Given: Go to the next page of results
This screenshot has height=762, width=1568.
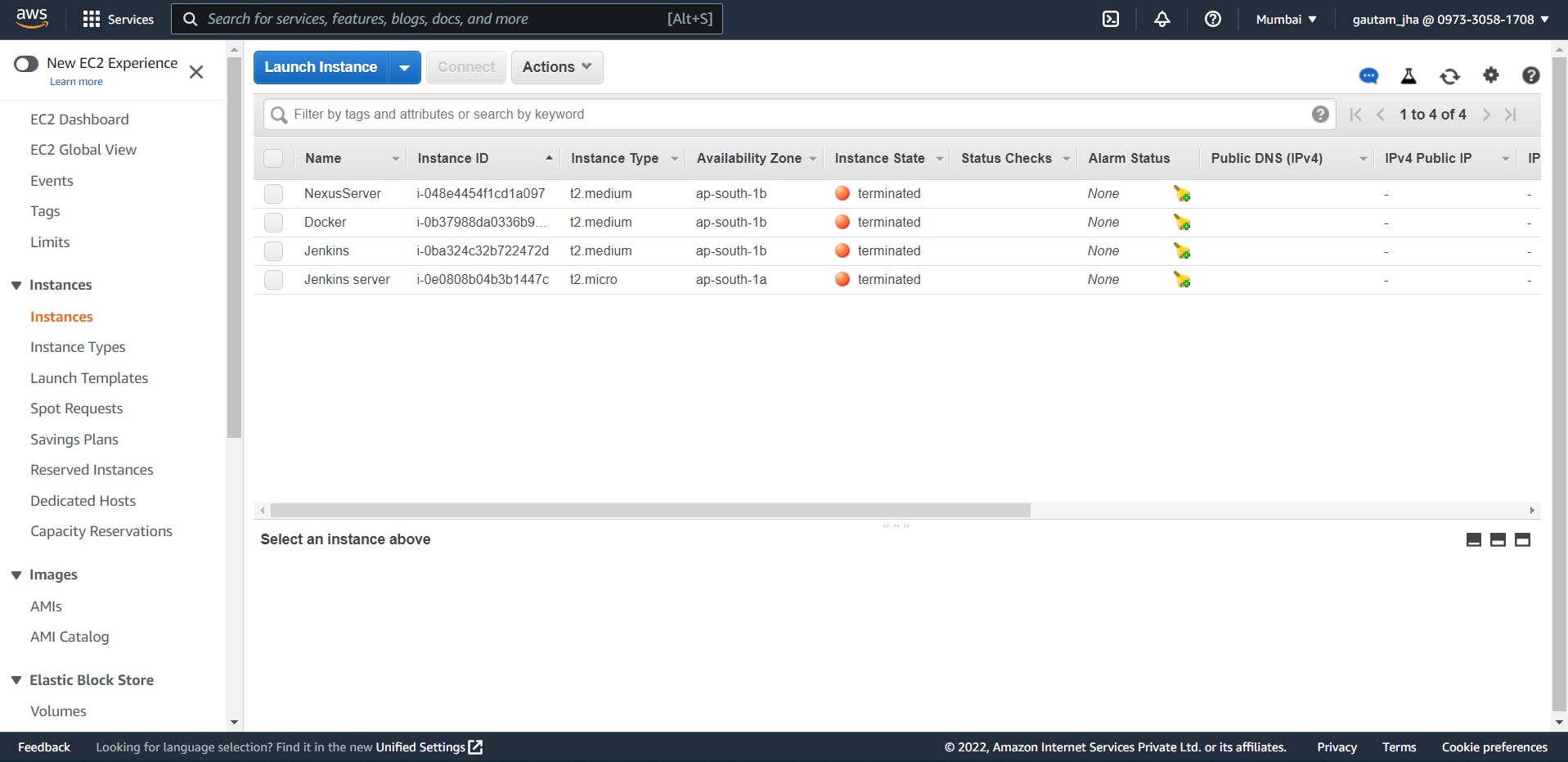Looking at the screenshot, I should pyautogui.click(x=1486, y=115).
